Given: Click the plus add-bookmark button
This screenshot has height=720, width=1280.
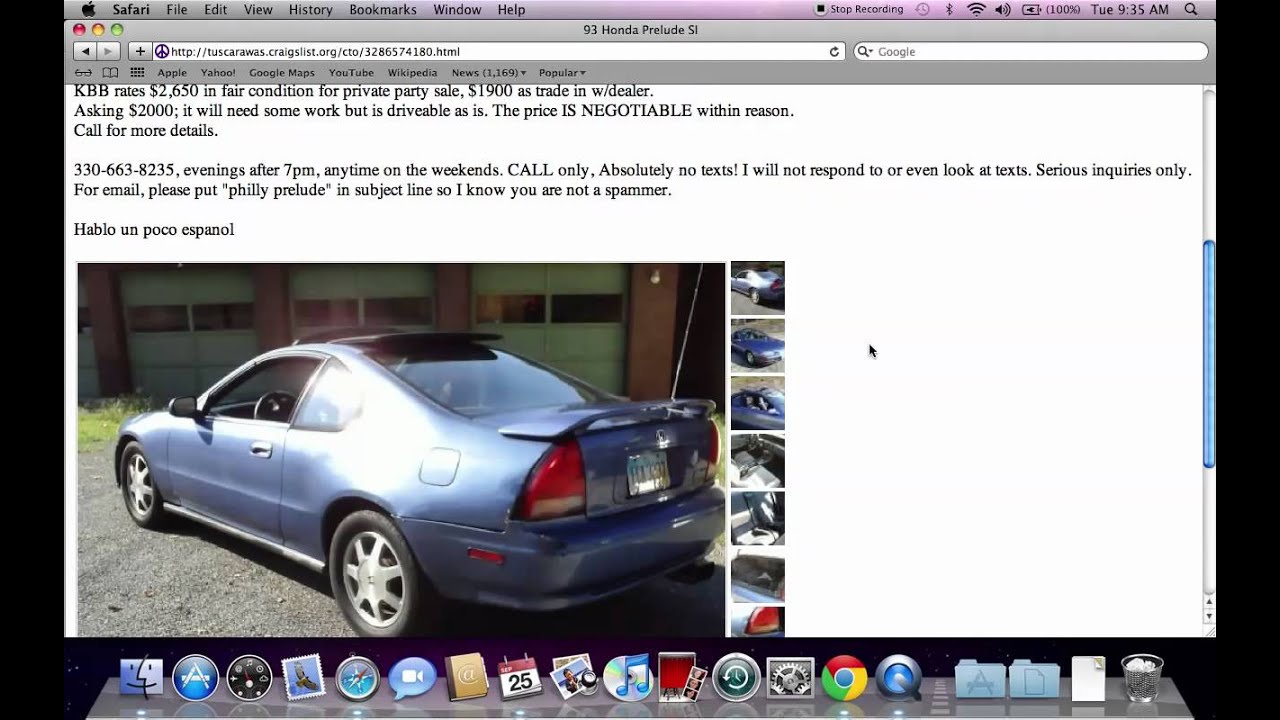Looking at the screenshot, I should [140, 51].
